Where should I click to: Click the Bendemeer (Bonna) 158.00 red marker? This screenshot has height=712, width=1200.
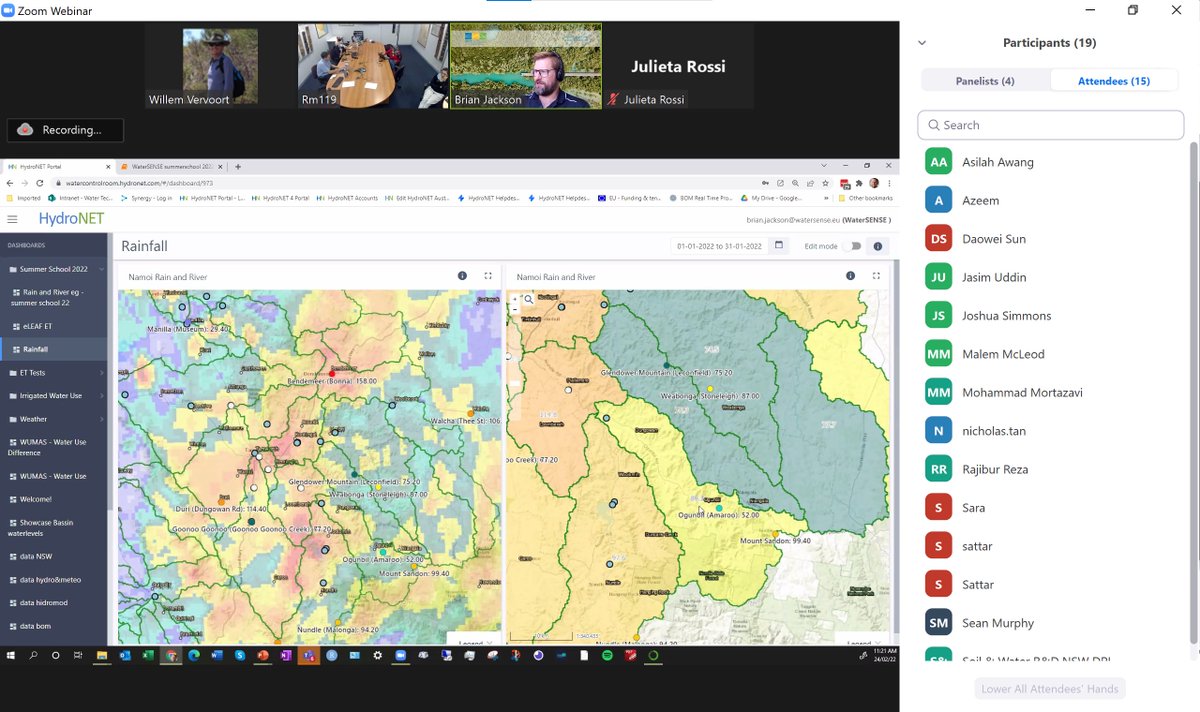(x=333, y=373)
